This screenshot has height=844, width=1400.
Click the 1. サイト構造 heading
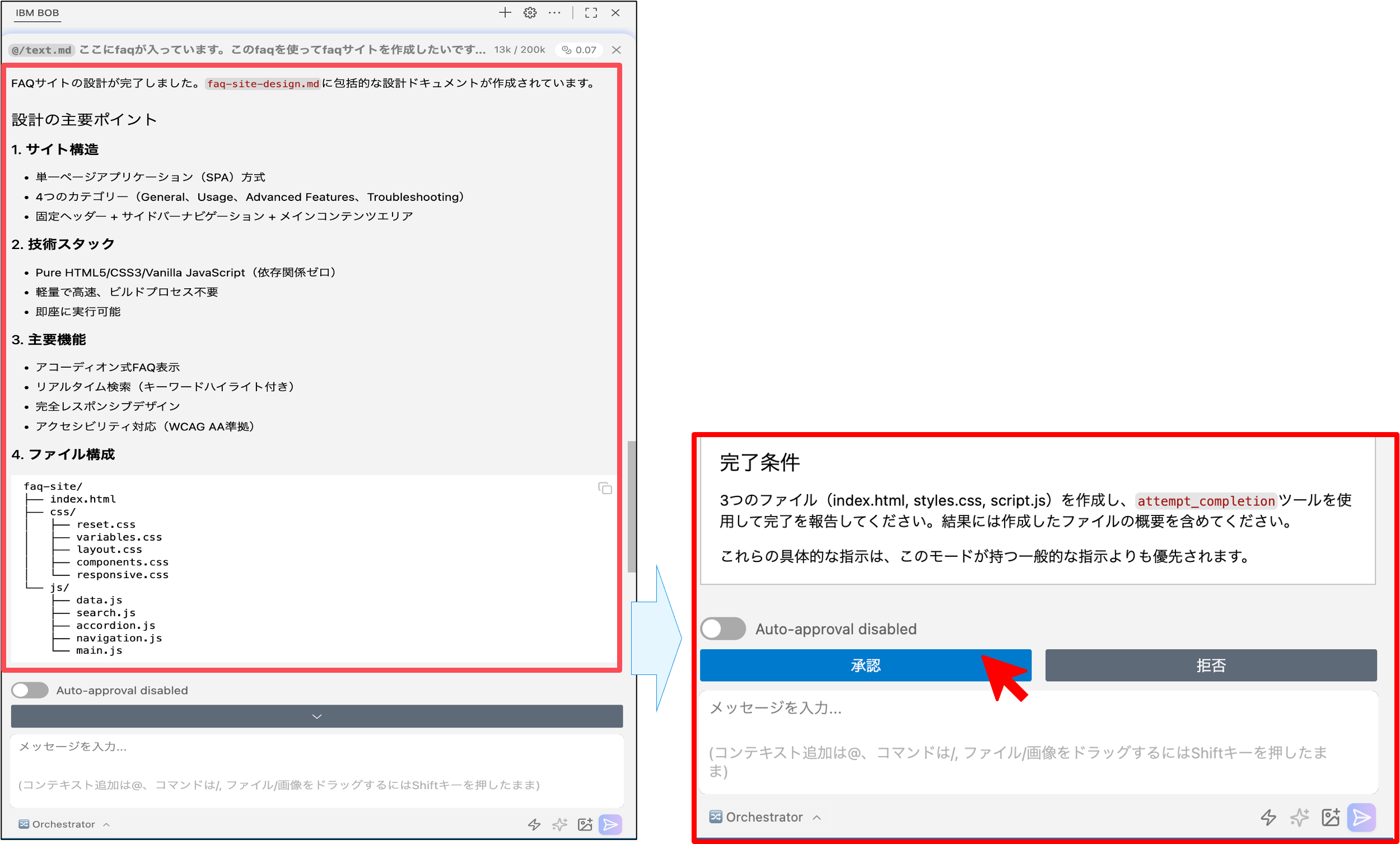[x=55, y=149]
